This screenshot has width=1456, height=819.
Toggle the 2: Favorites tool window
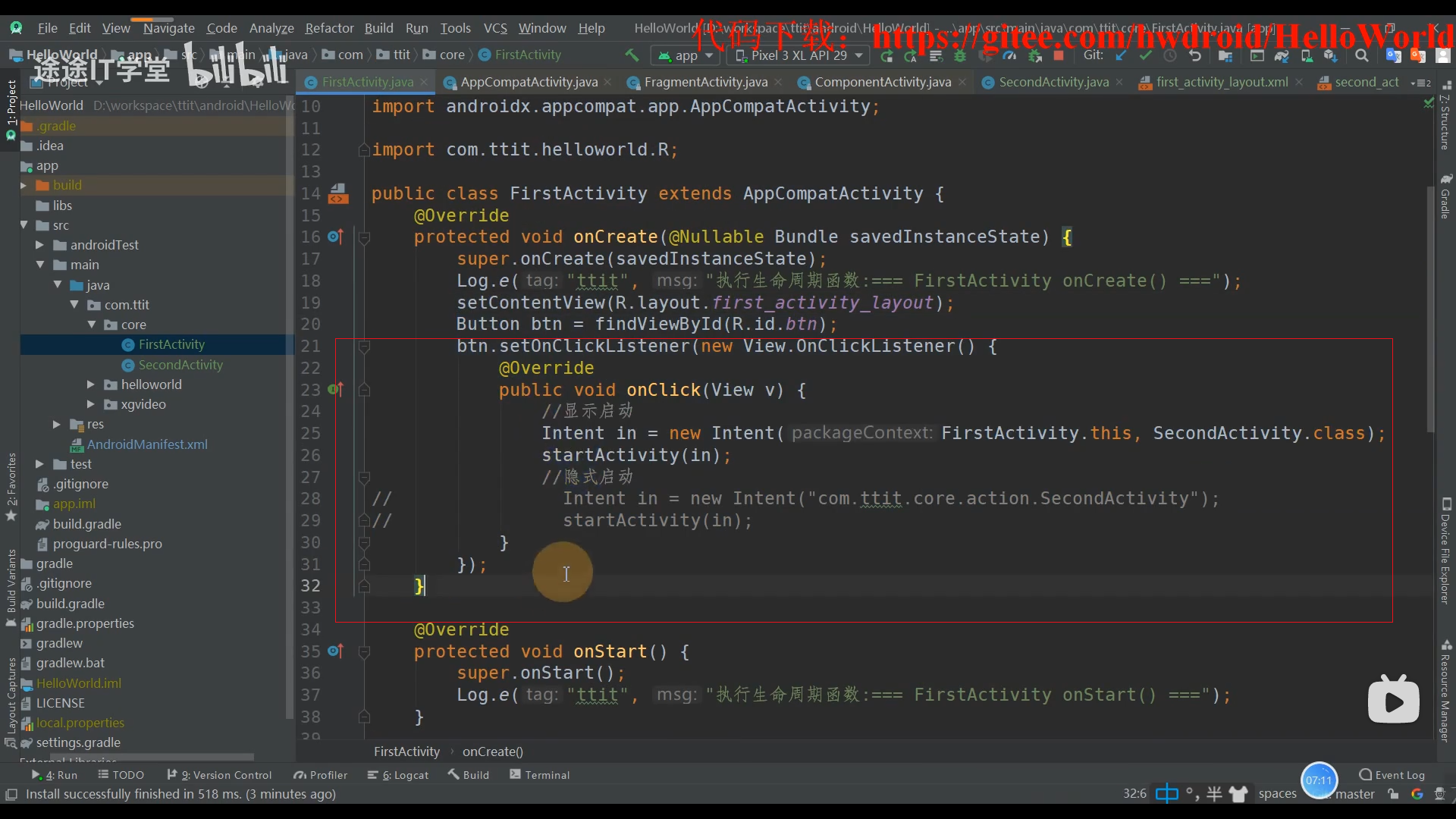(x=11, y=487)
